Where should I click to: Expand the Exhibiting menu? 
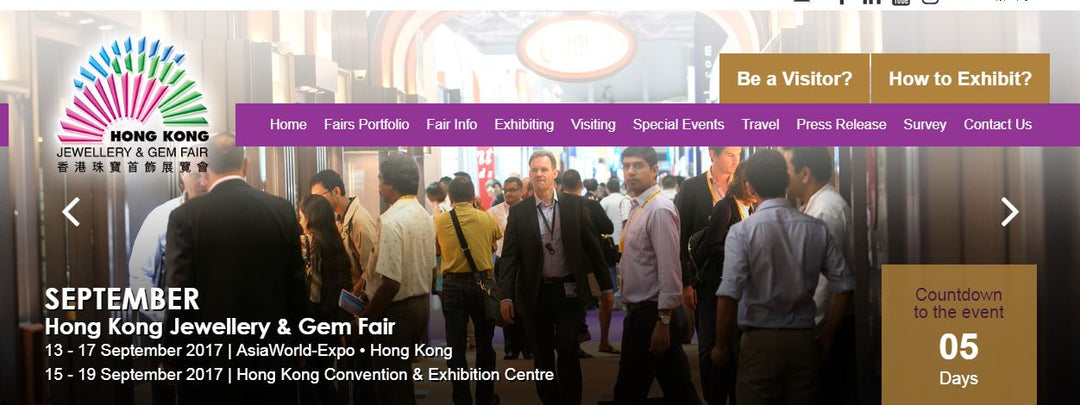523,125
